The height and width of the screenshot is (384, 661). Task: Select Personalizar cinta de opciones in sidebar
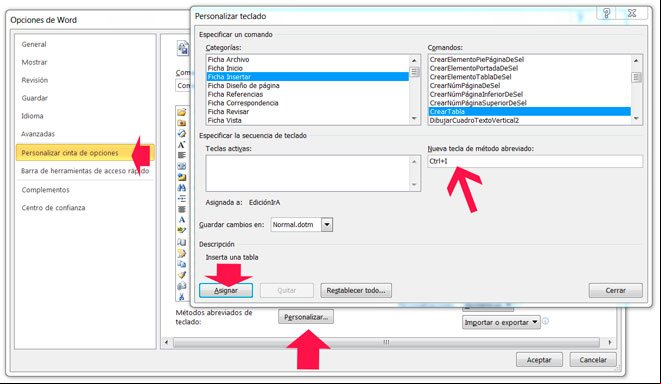(x=85, y=153)
